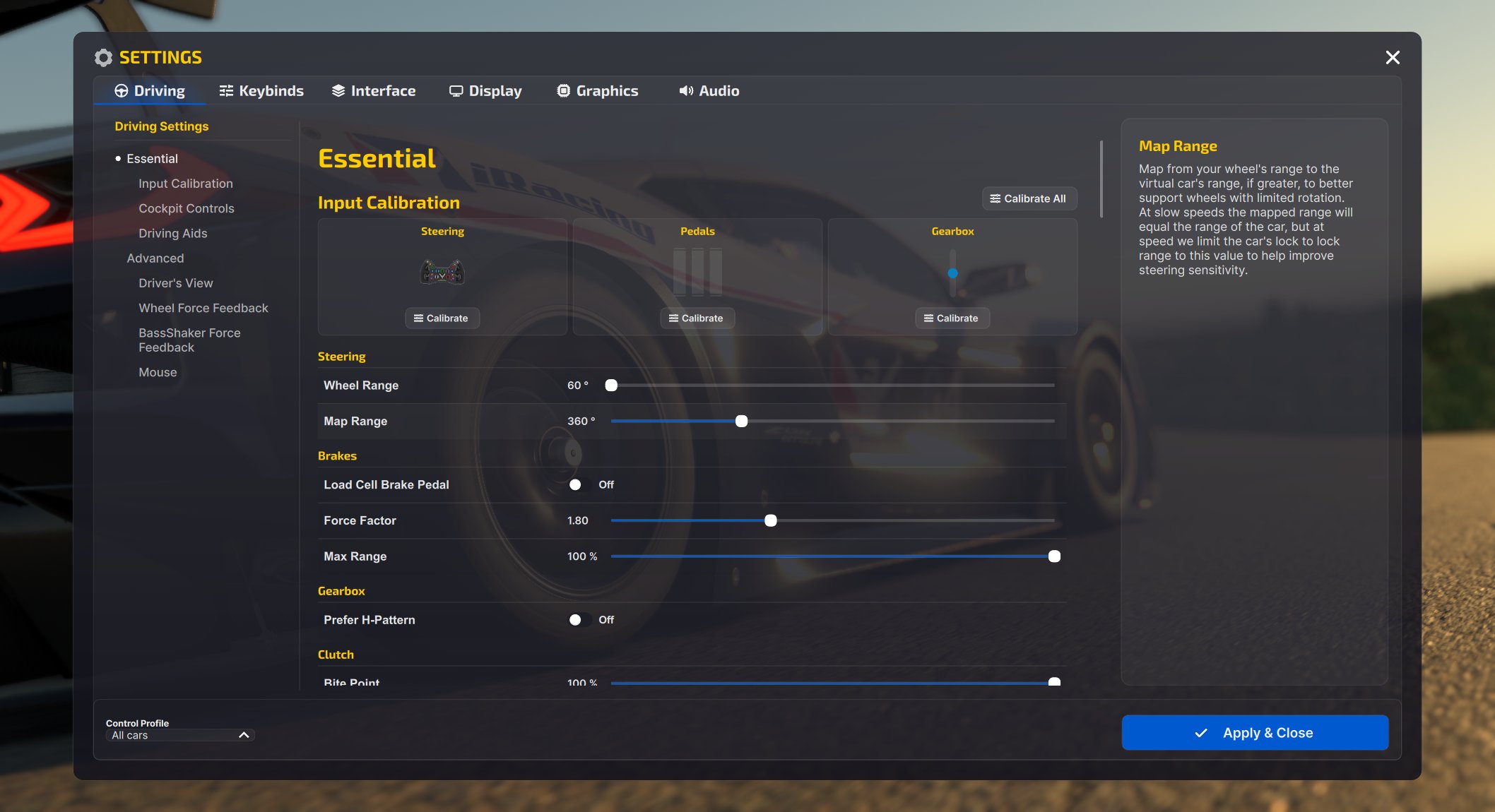
Task: Open the Control Profile dropdown
Action: (179, 735)
